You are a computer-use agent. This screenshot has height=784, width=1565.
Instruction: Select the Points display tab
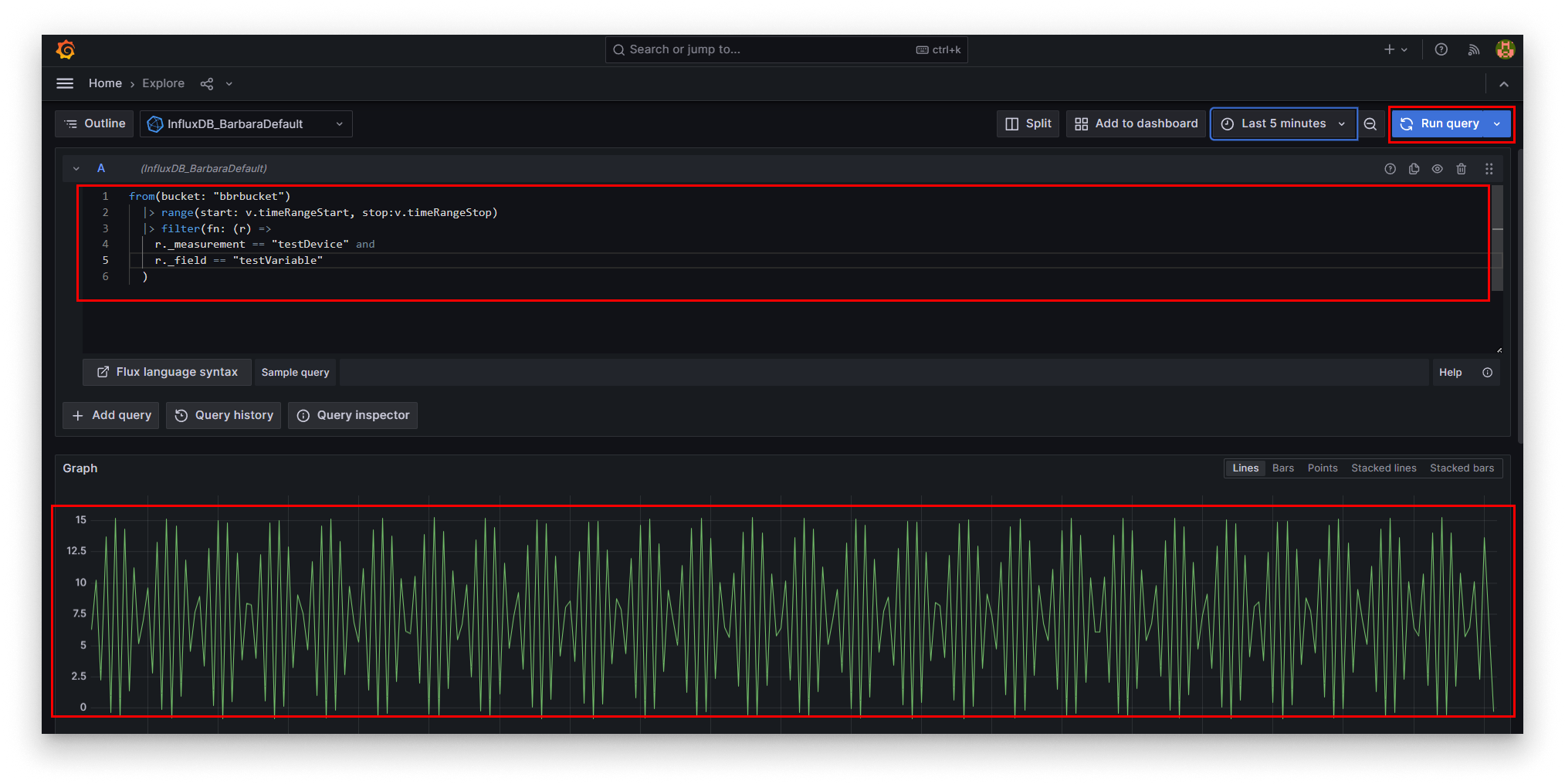point(1323,468)
